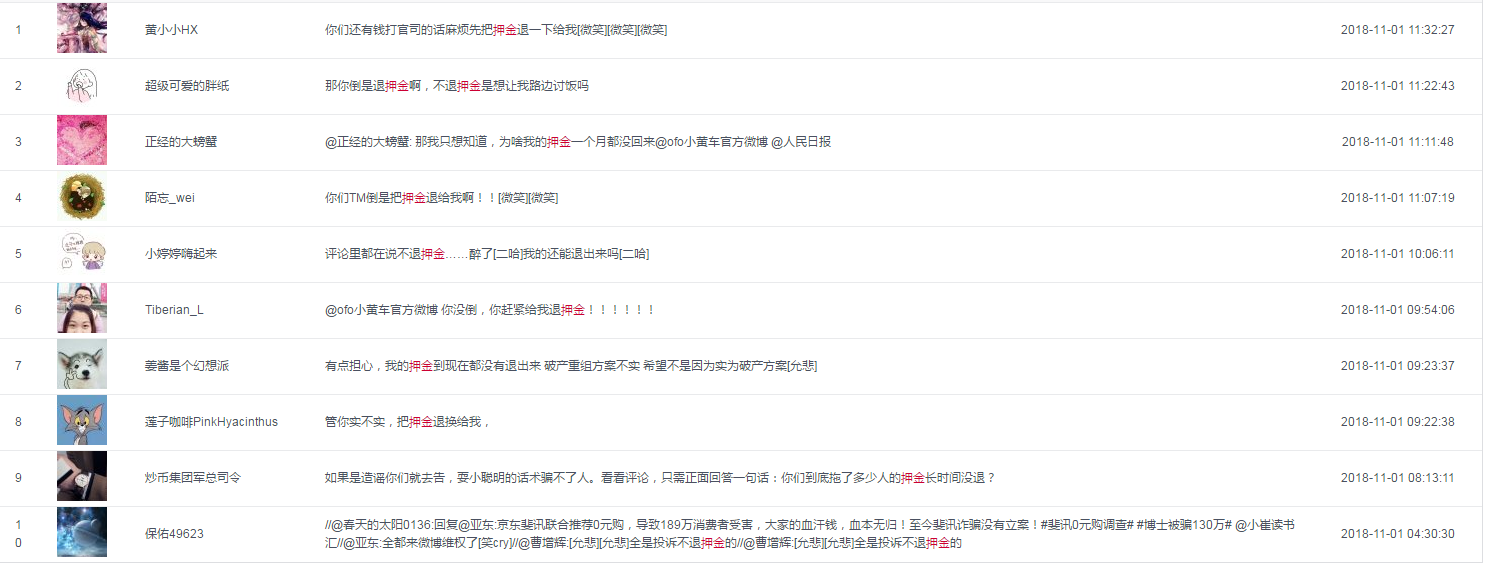Click the sketch avatar of 超级可爱的胖纸
Screen dimensions: 1485x564
(82, 85)
